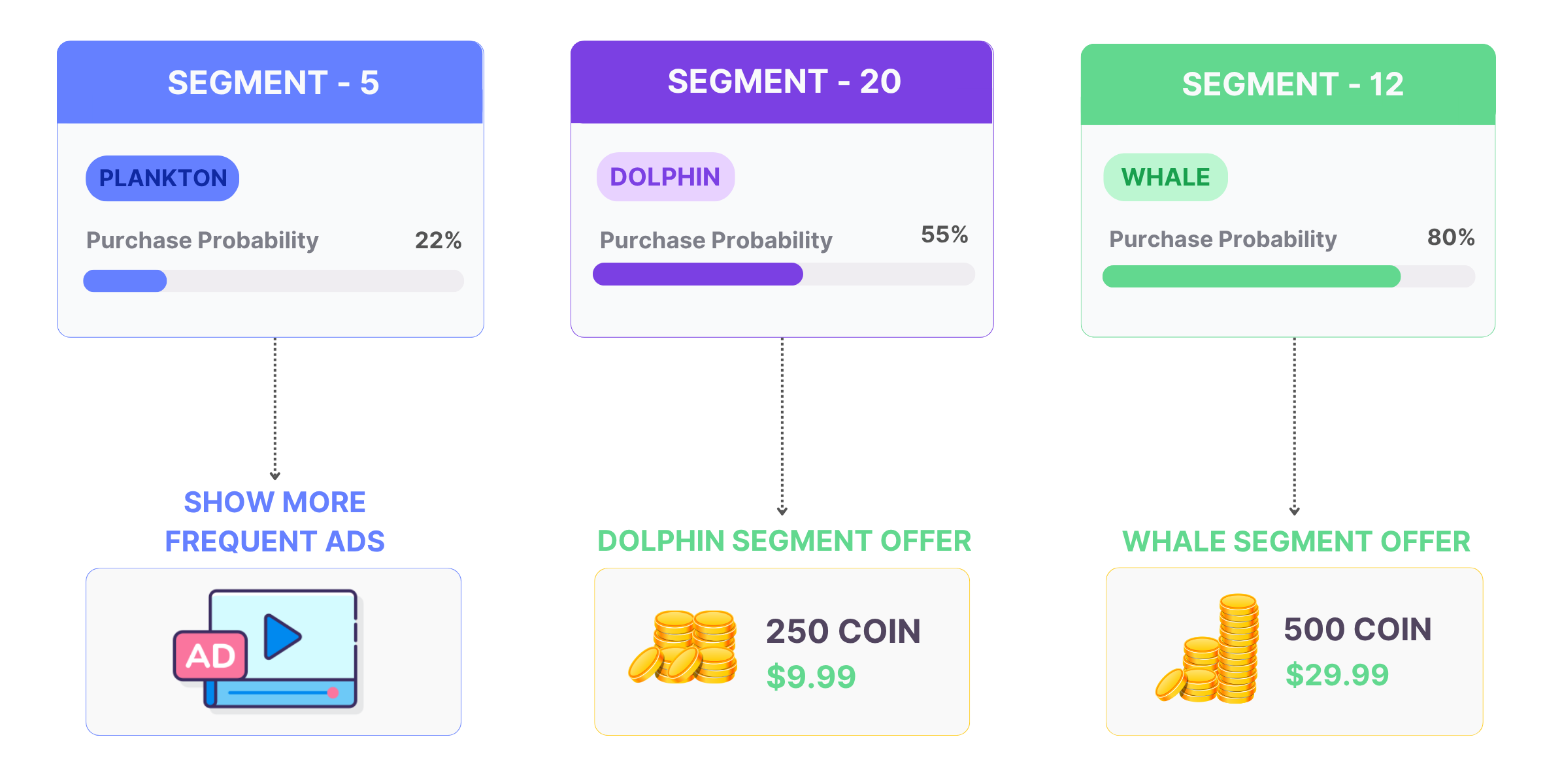This screenshot has width=1545, height=784.
Task: Click the $29.99 price
Action: click(x=1337, y=675)
